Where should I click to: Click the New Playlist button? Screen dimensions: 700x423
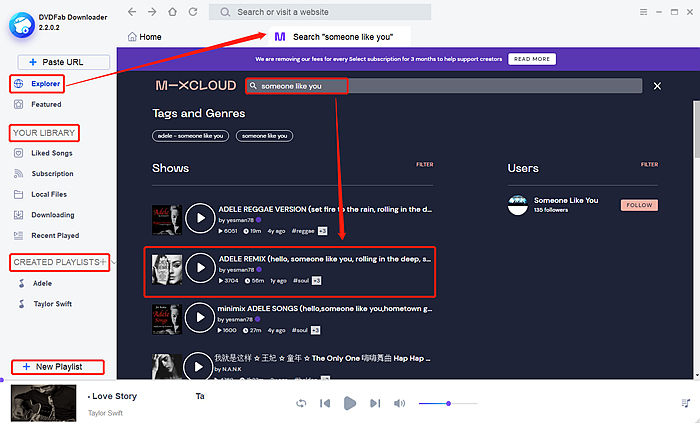(x=58, y=367)
